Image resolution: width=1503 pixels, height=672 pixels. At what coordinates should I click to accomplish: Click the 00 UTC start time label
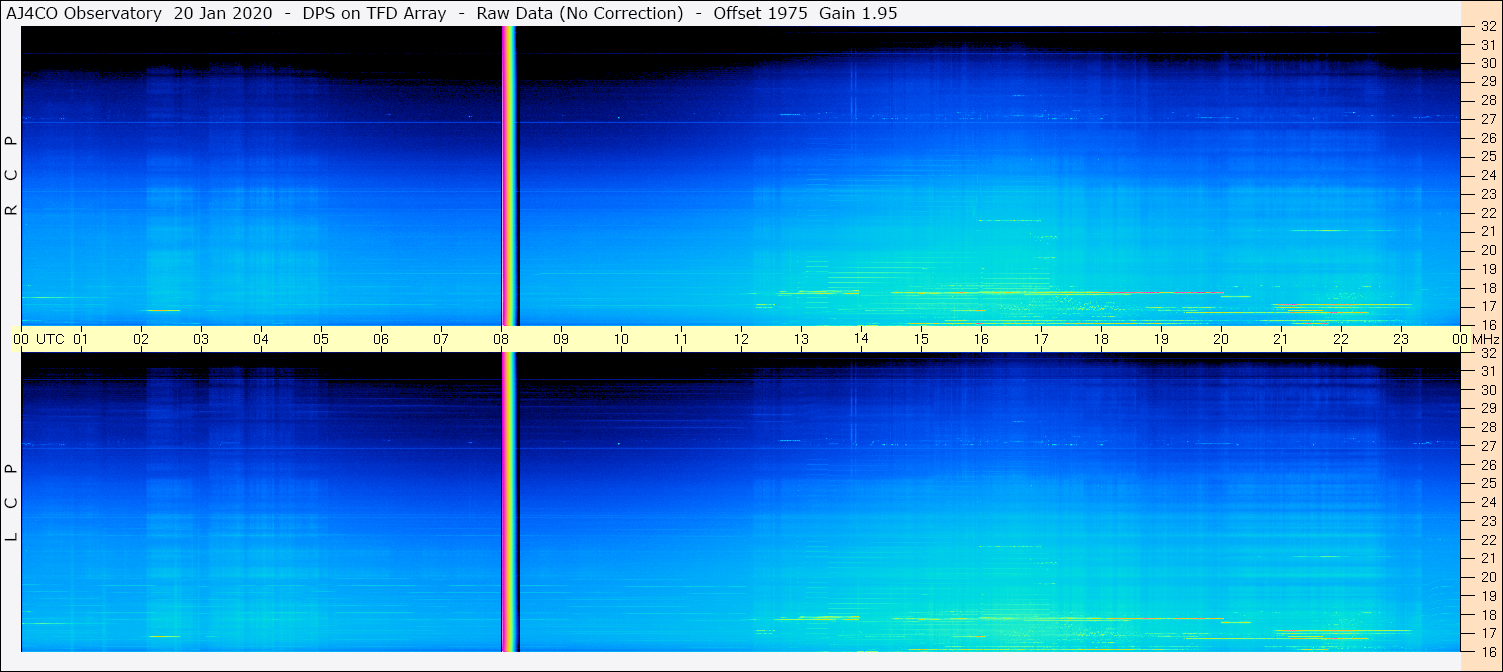[x=38, y=339]
